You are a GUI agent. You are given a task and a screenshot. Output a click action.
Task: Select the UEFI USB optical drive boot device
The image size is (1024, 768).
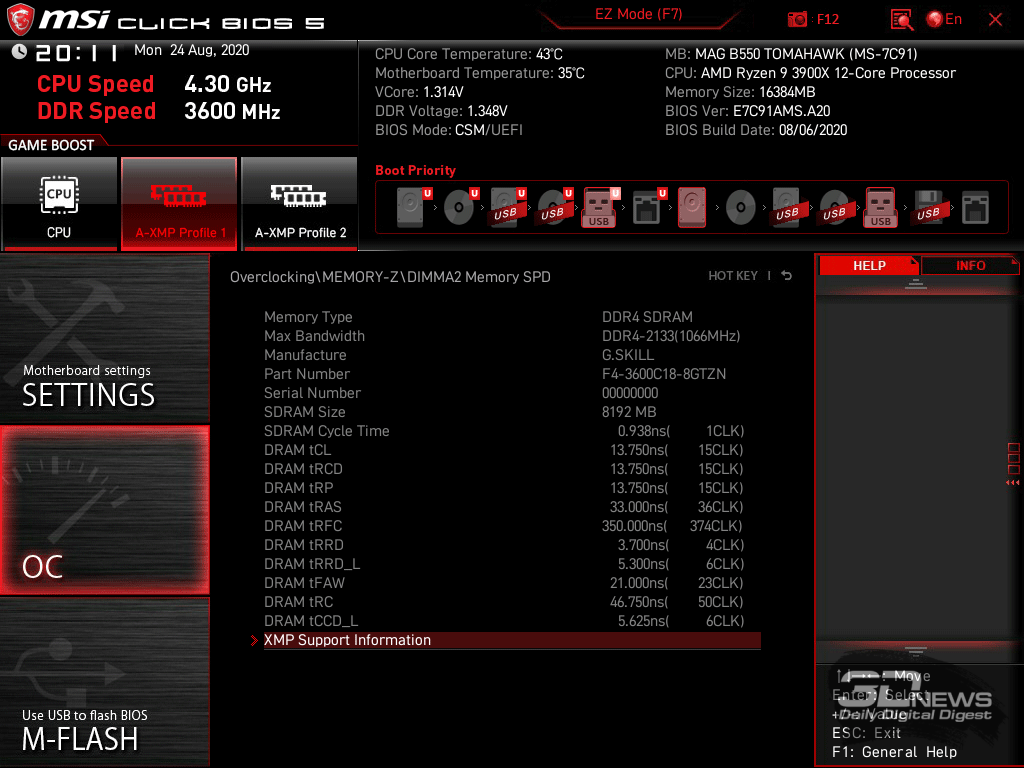[x=553, y=207]
